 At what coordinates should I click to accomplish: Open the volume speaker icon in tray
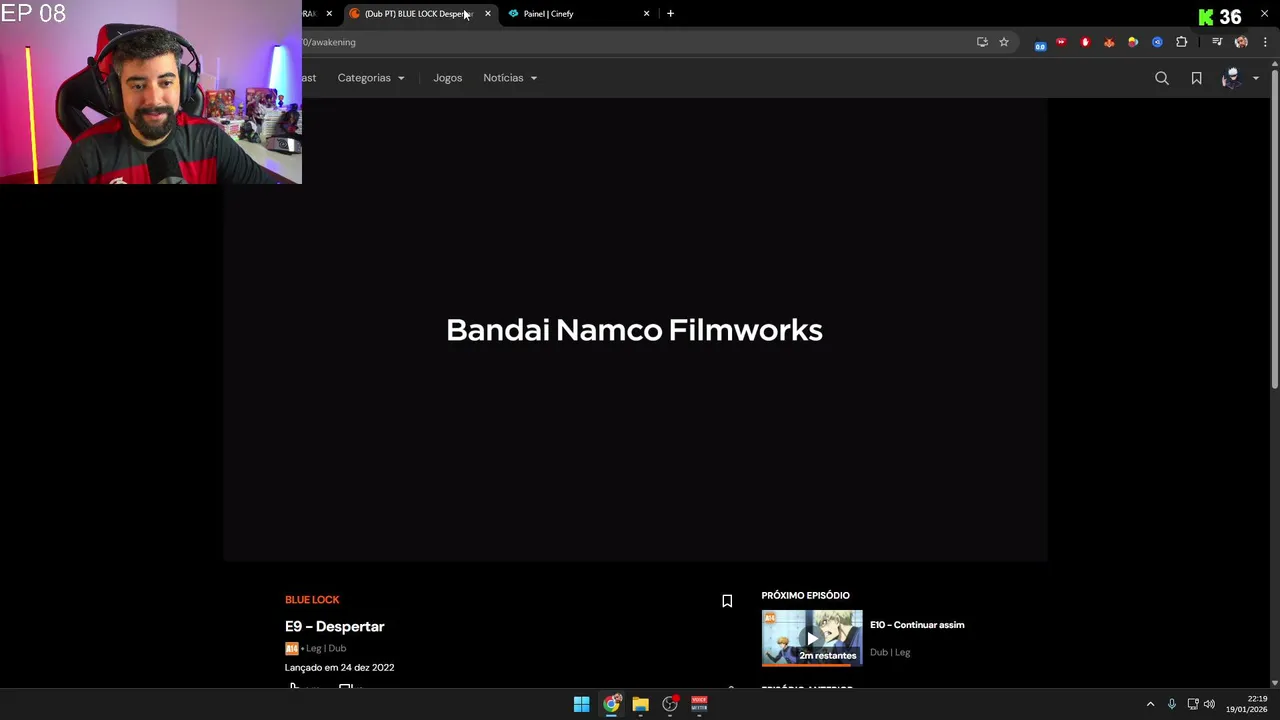1209,705
